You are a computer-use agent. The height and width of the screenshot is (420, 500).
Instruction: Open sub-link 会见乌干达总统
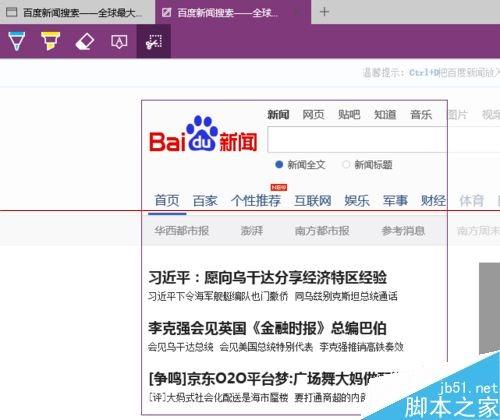181,347
